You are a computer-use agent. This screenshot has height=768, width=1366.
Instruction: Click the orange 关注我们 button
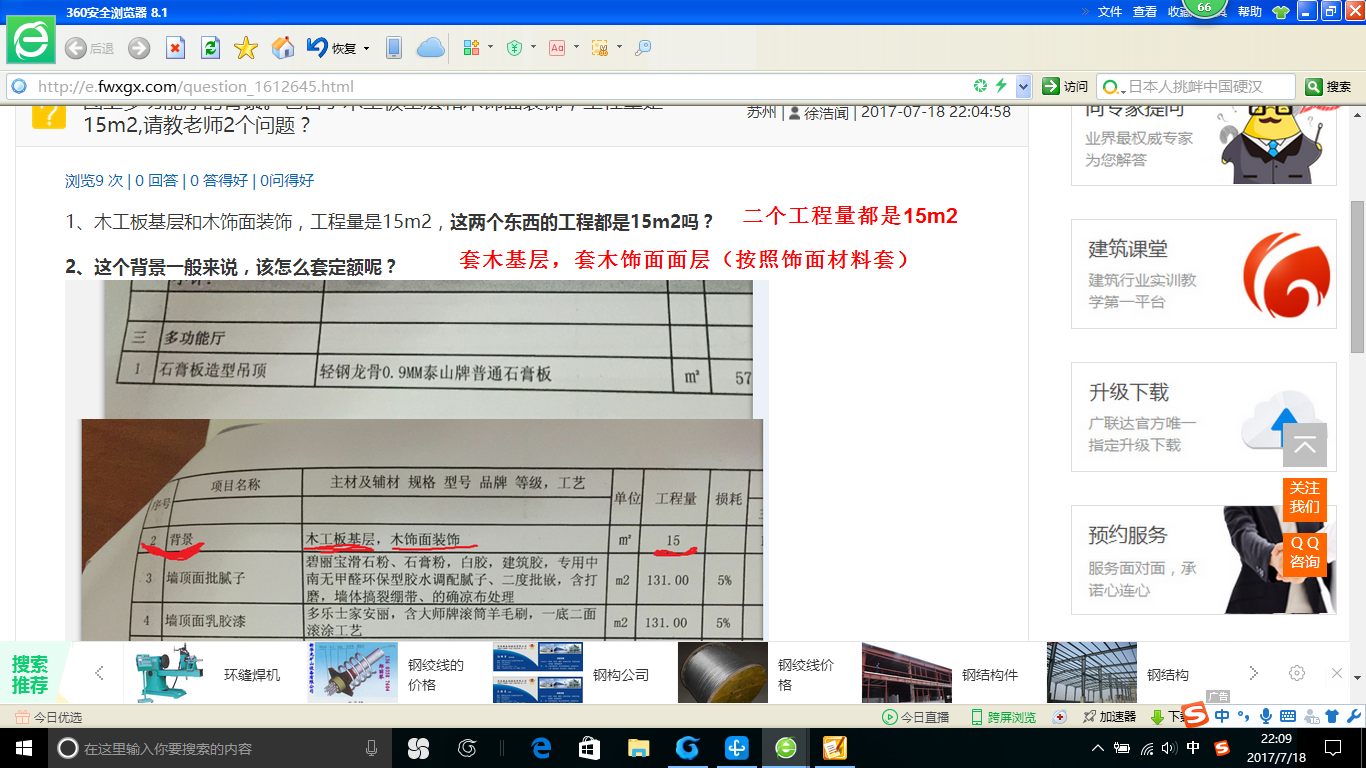coord(1305,497)
